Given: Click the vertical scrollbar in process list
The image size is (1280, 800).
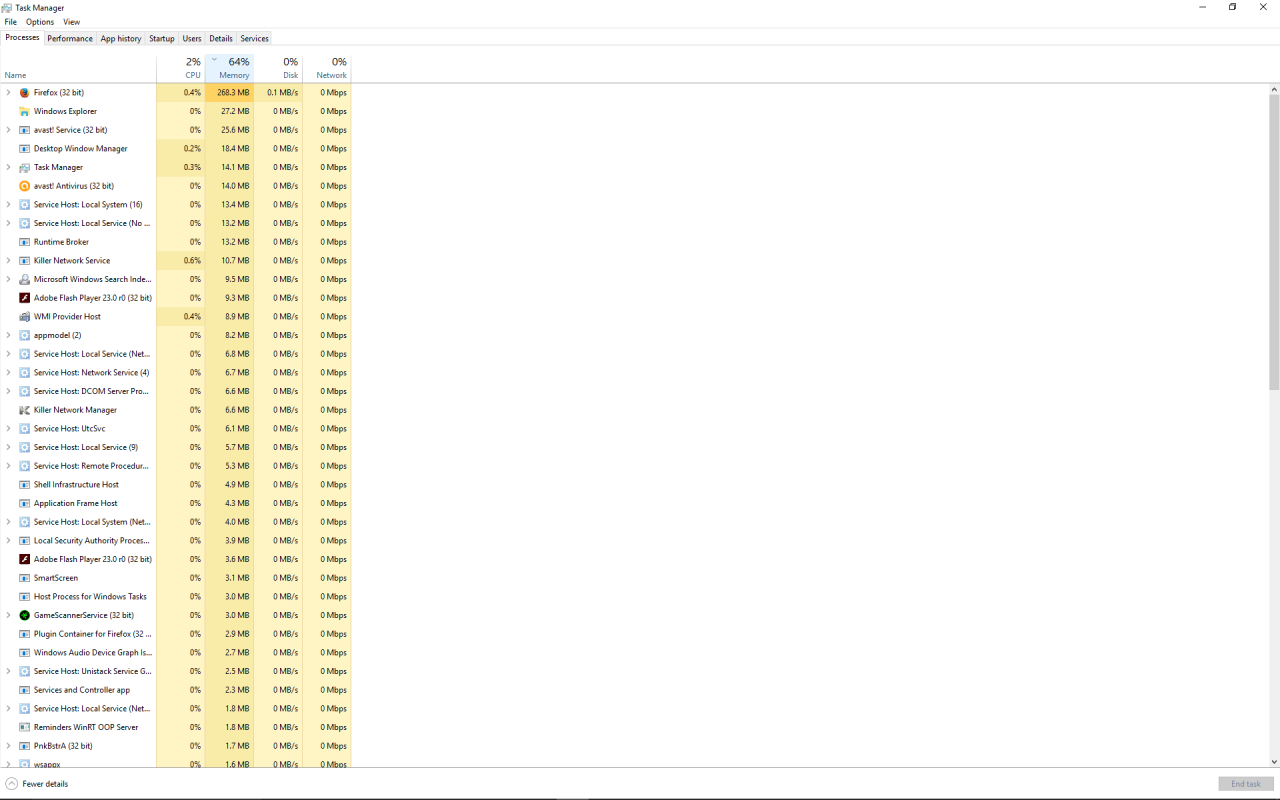Looking at the screenshot, I should (1274, 240).
